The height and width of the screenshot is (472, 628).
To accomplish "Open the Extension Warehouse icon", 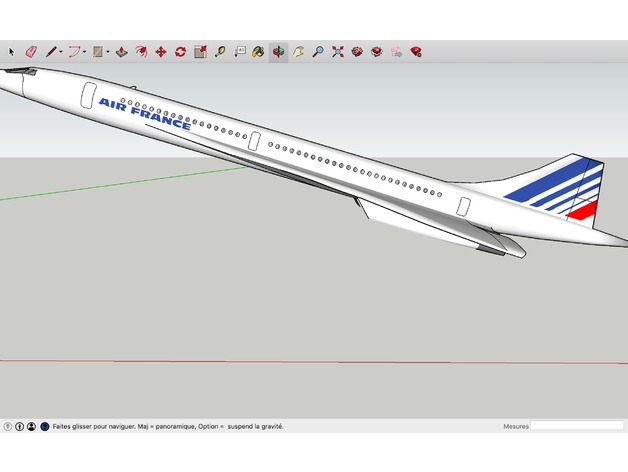I will 376,52.
